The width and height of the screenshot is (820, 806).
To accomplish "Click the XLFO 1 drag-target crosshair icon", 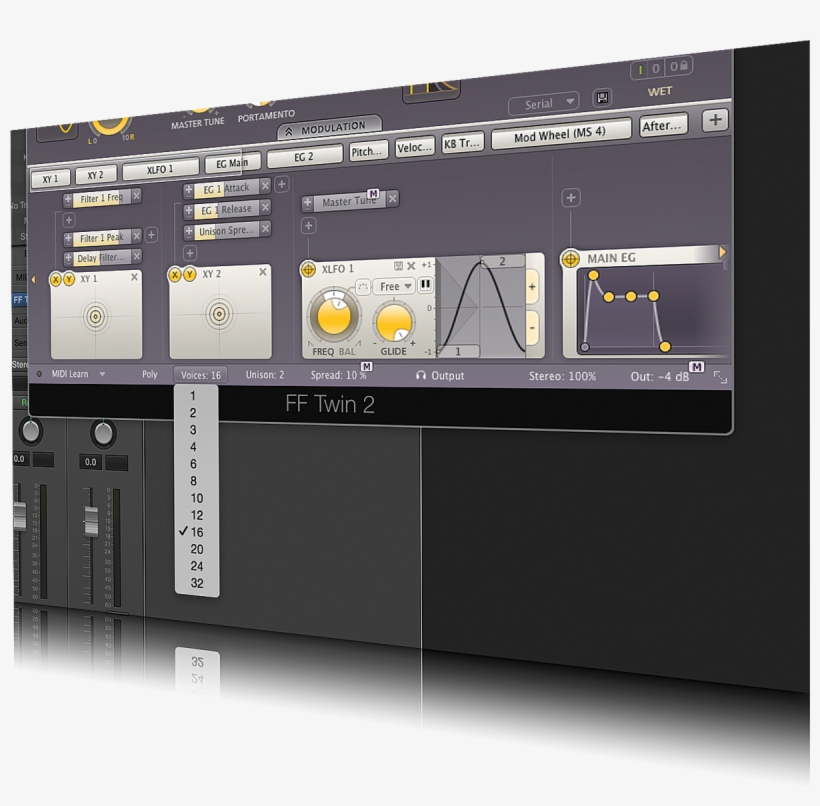I will point(308,270).
